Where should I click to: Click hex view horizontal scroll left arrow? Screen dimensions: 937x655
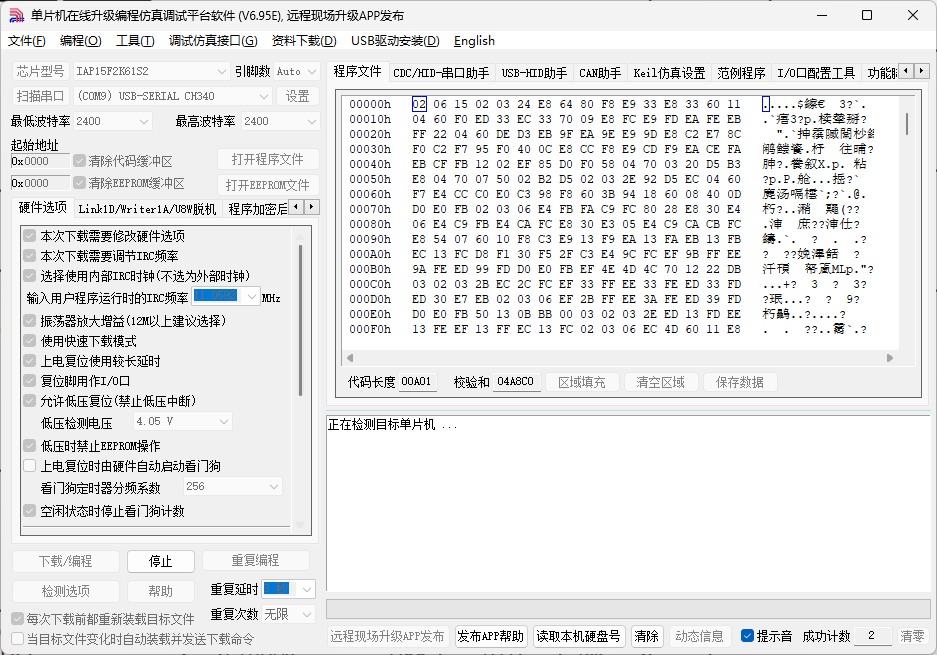(x=350, y=358)
